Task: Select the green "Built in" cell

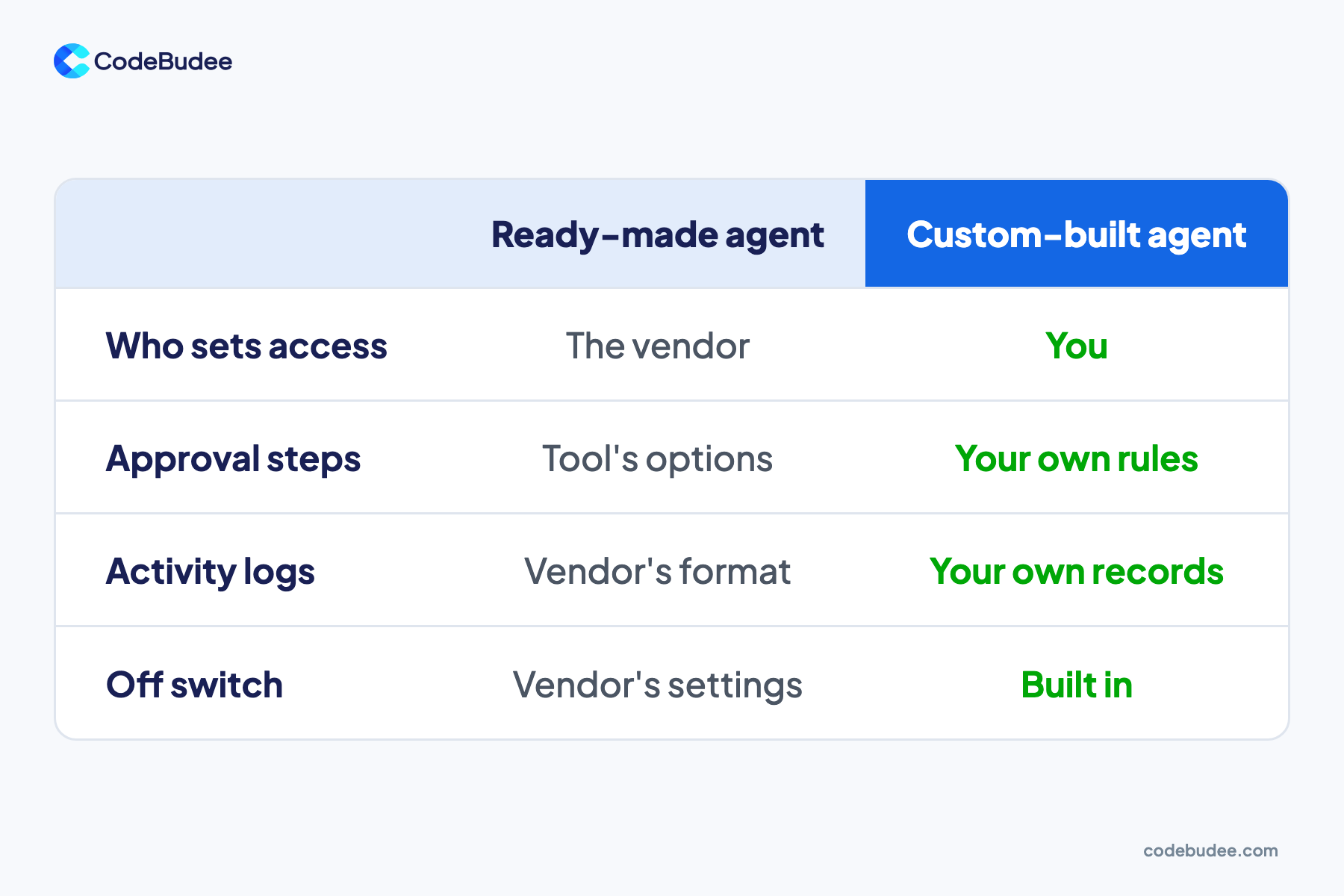Action: pos(1077,685)
